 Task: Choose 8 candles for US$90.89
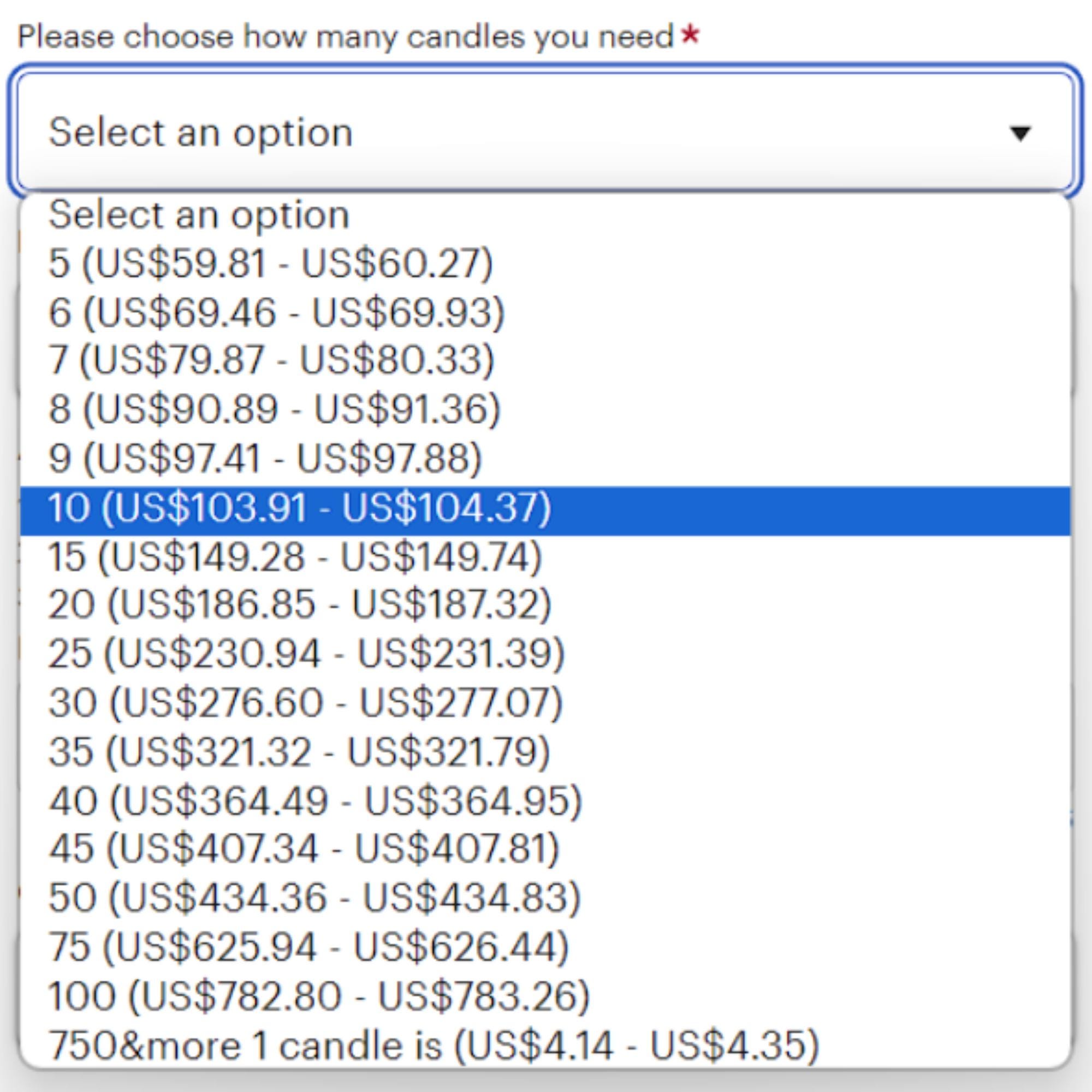pyautogui.click(x=275, y=409)
